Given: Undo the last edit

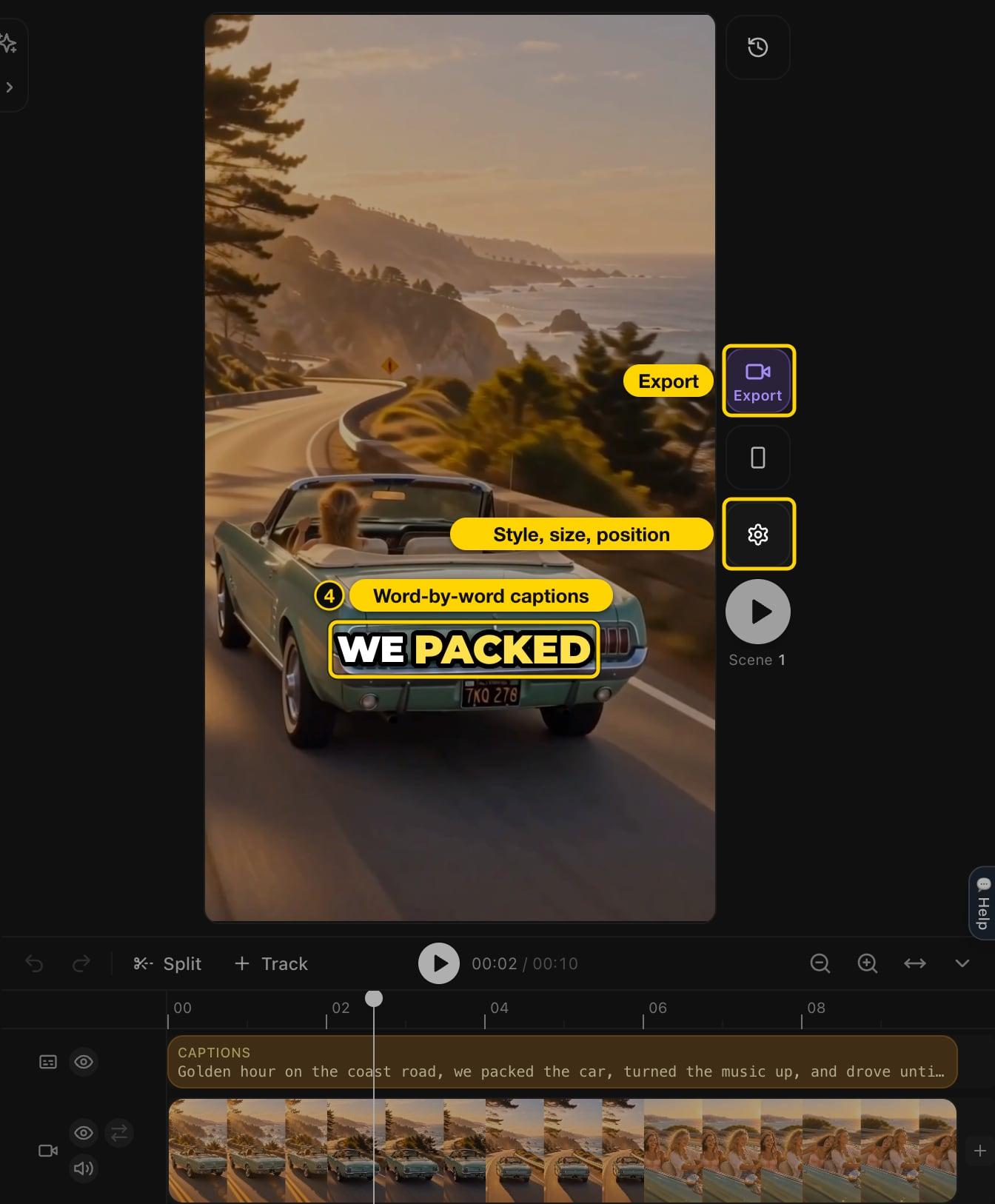Looking at the screenshot, I should point(34,963).
